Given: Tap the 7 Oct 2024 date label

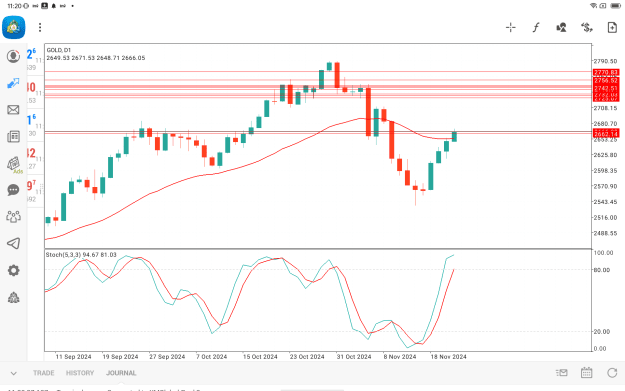Looking at the screenshot, I should [x=211, y=357].
